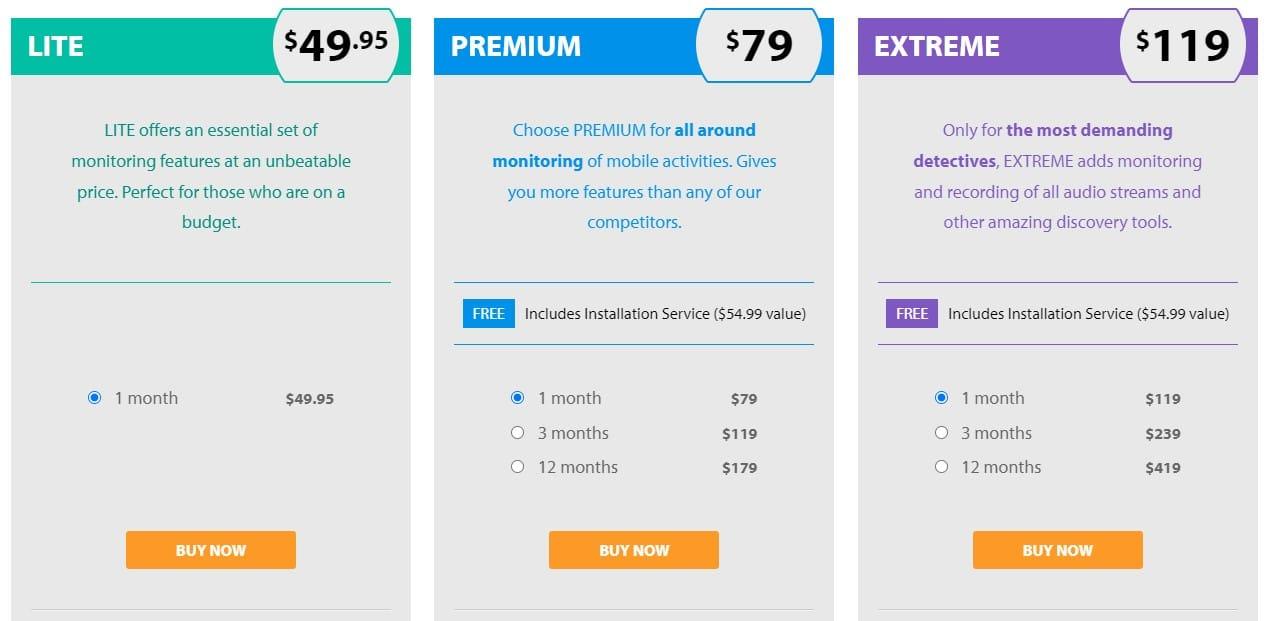This screenshot has height=621, width=1267.
Task: Select the 12 months option in PREMIUM plan
Action: coord(517,466)
